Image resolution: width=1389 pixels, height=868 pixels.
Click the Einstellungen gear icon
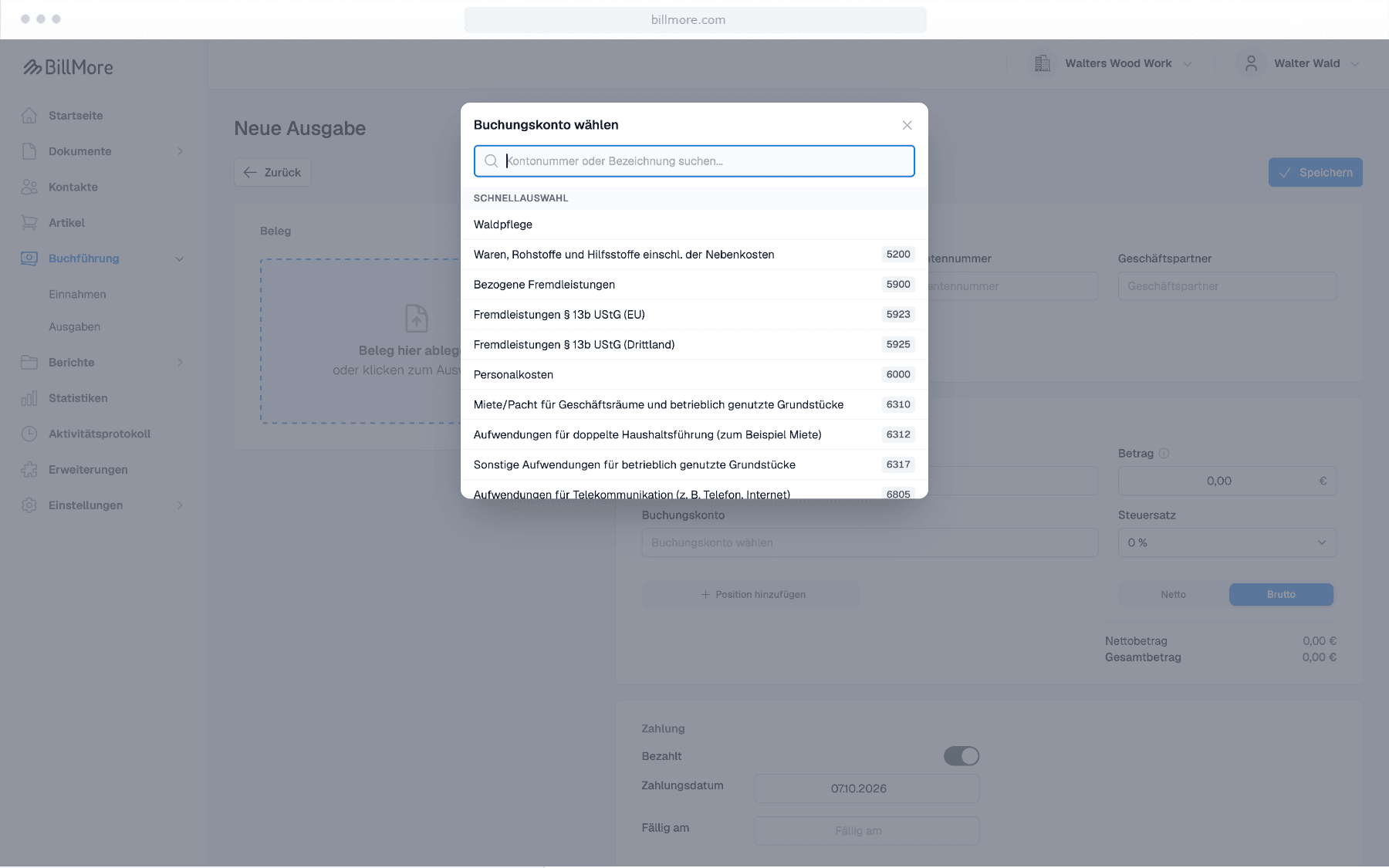29,505
